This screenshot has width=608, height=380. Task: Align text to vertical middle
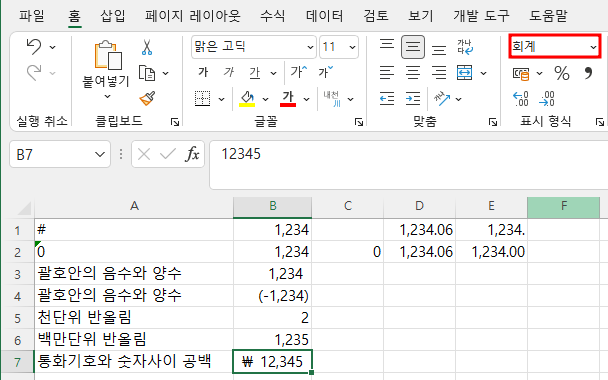tap(413, 47)
